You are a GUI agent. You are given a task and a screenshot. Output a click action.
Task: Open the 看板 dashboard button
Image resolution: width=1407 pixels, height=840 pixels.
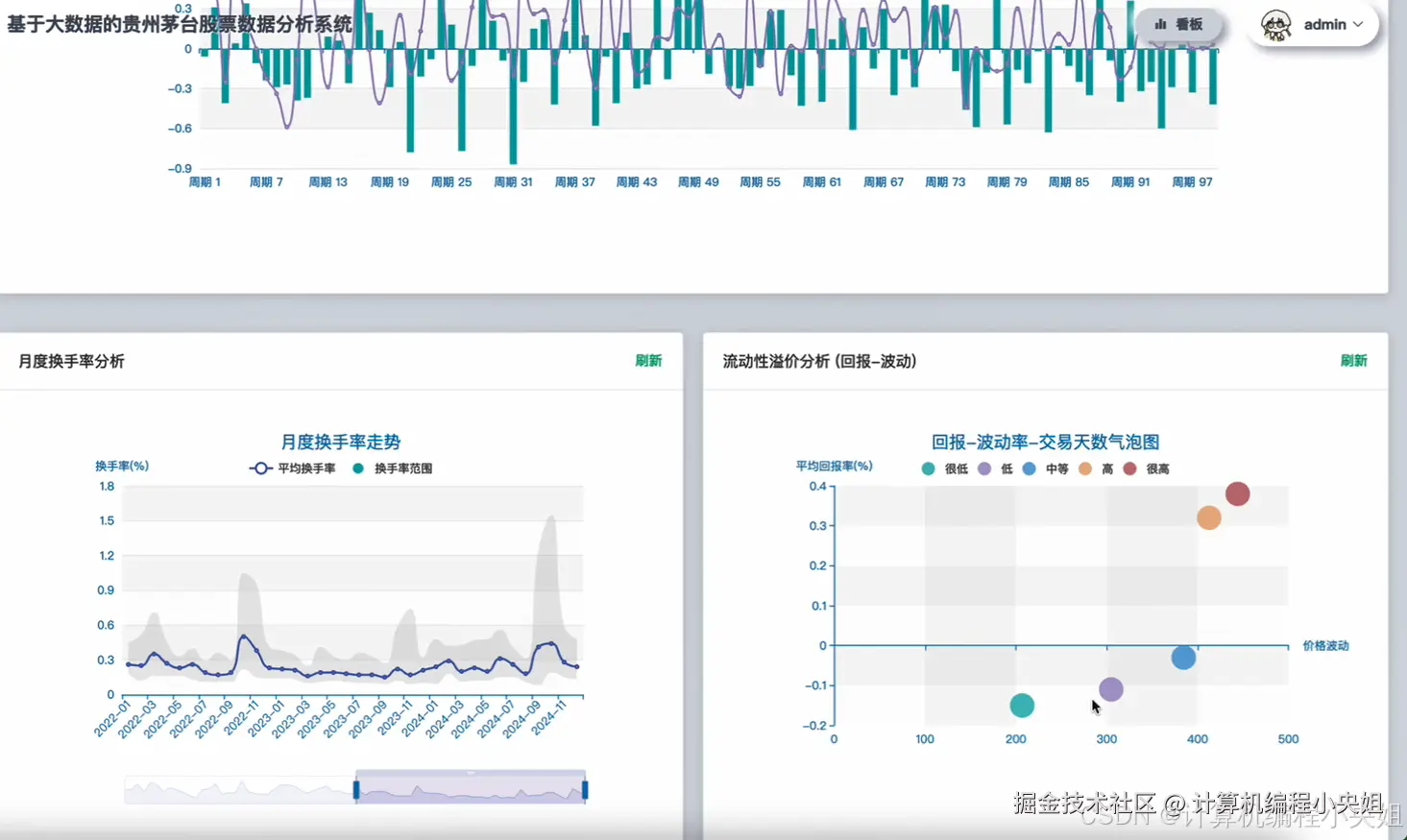(x=1178, y=25)
